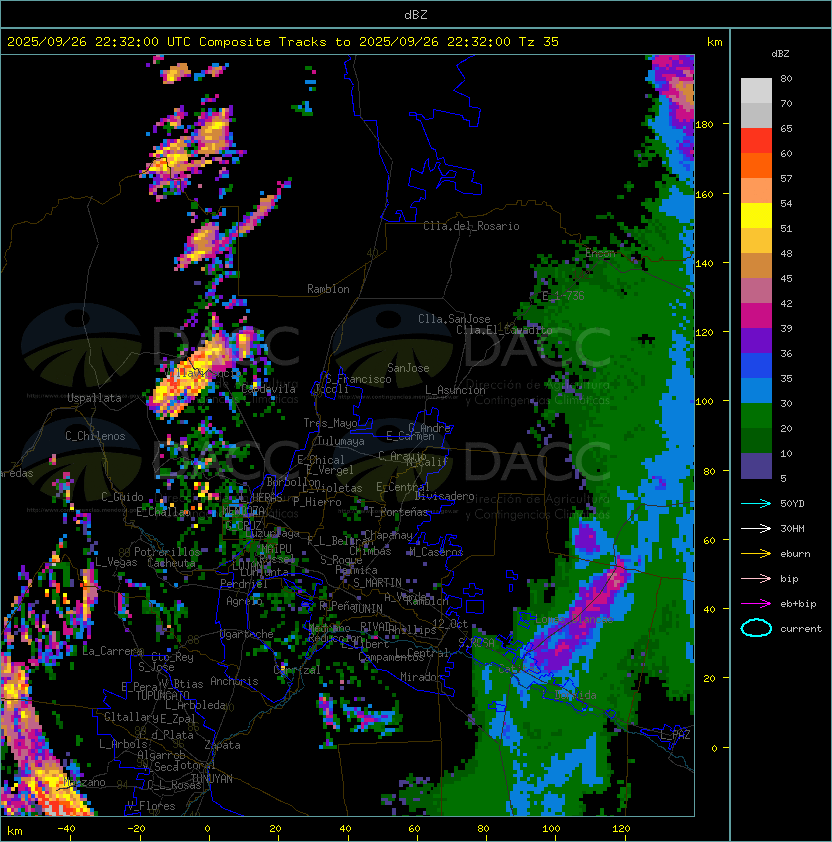Click the white 30HM arrow in legend
Image resolution: width=832 pixels, height=842 pixels.
756,528
